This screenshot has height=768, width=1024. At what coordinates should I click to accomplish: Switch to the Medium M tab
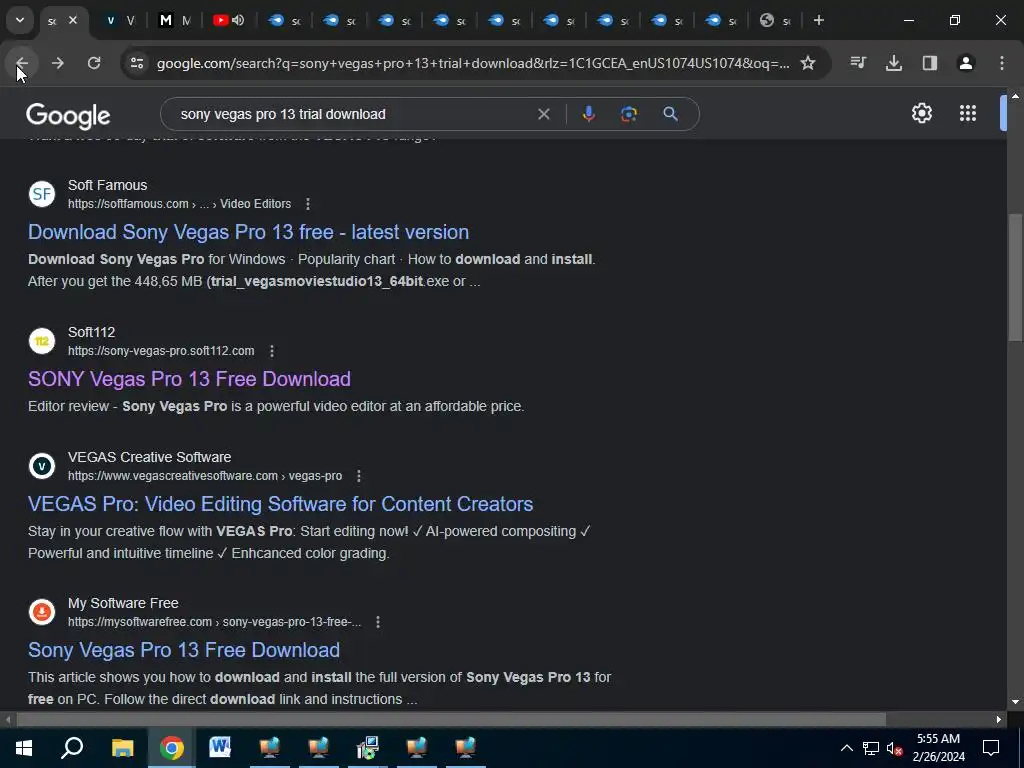click(x=174, y=20)
